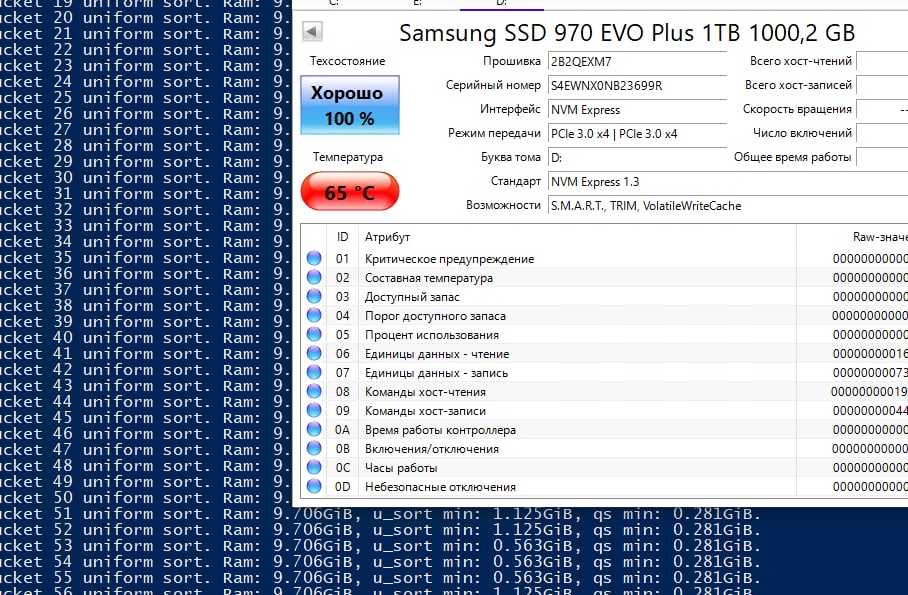
Task: Click the 'Серийный номер' label
Action: point(493,85)
